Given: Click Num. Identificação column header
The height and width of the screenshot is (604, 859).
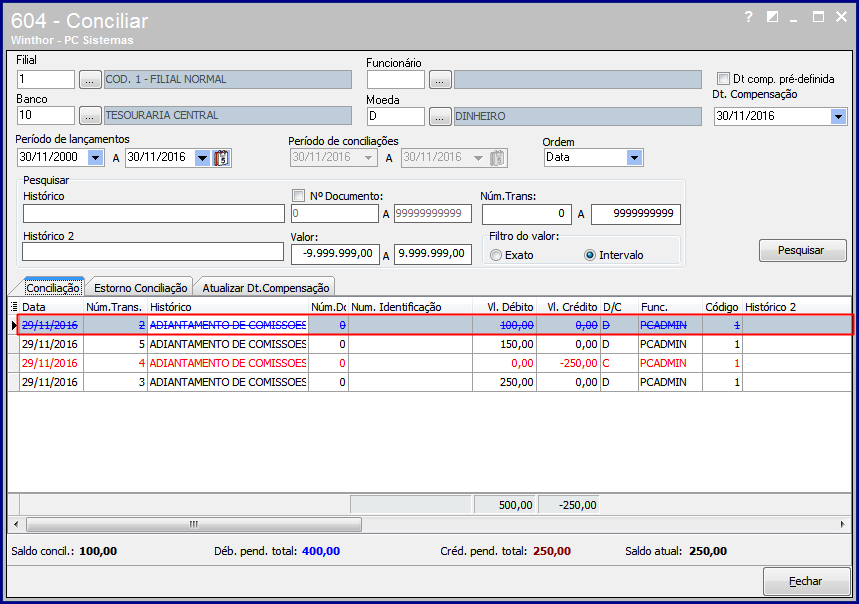Looking at the screenshot, I should click(x=410, y=307).
